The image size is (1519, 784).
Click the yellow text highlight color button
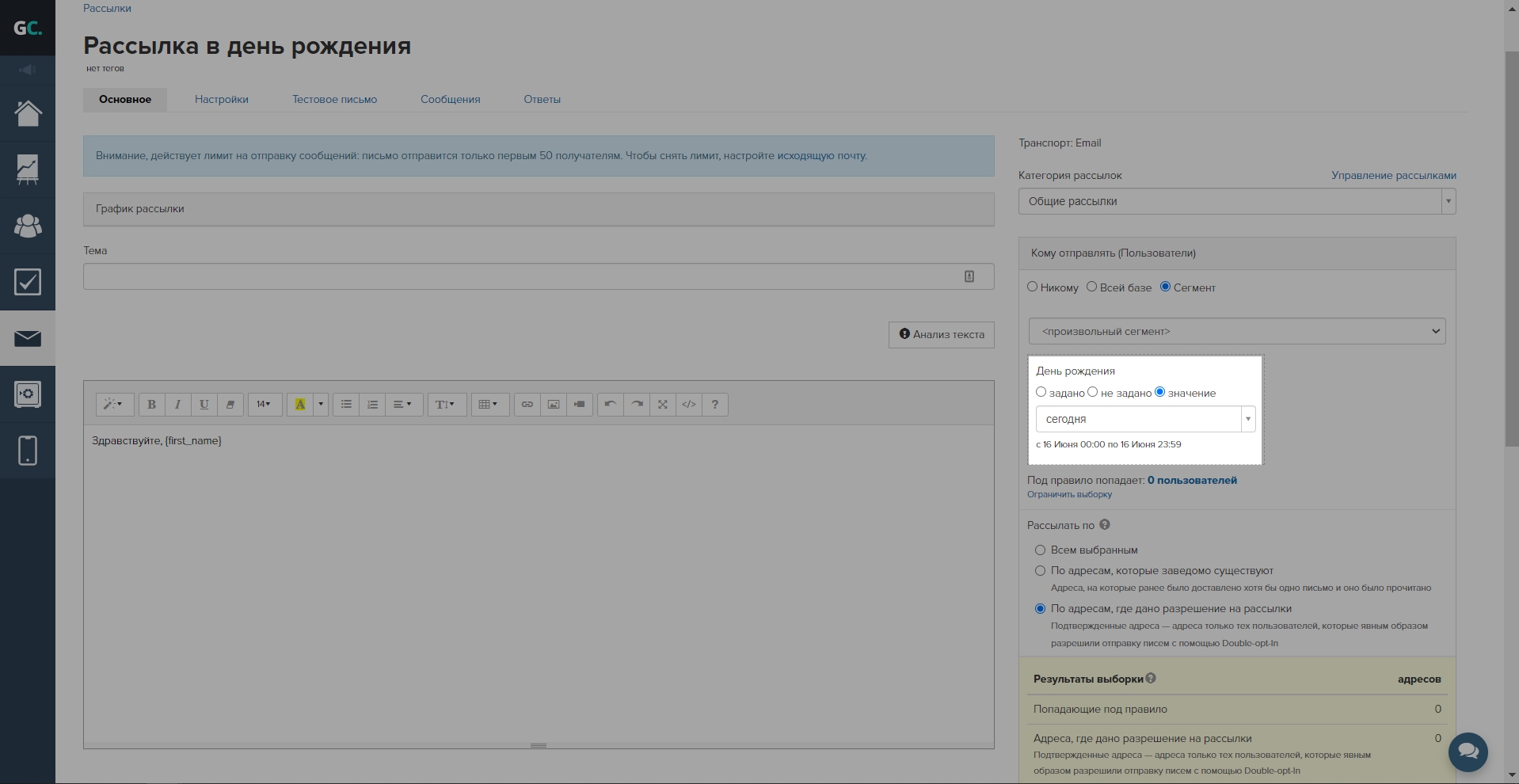[x=300, y=405]
